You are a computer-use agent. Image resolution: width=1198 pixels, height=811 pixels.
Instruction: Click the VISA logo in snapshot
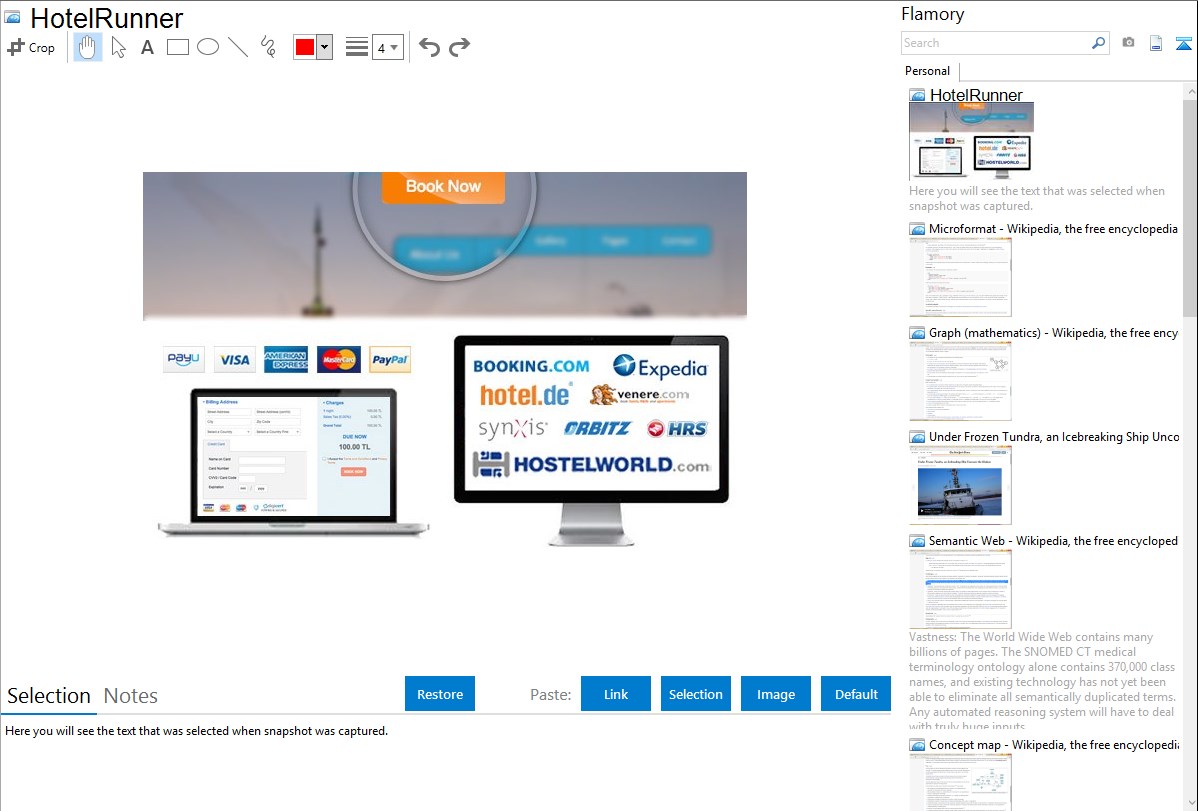[x=235, y=359]
